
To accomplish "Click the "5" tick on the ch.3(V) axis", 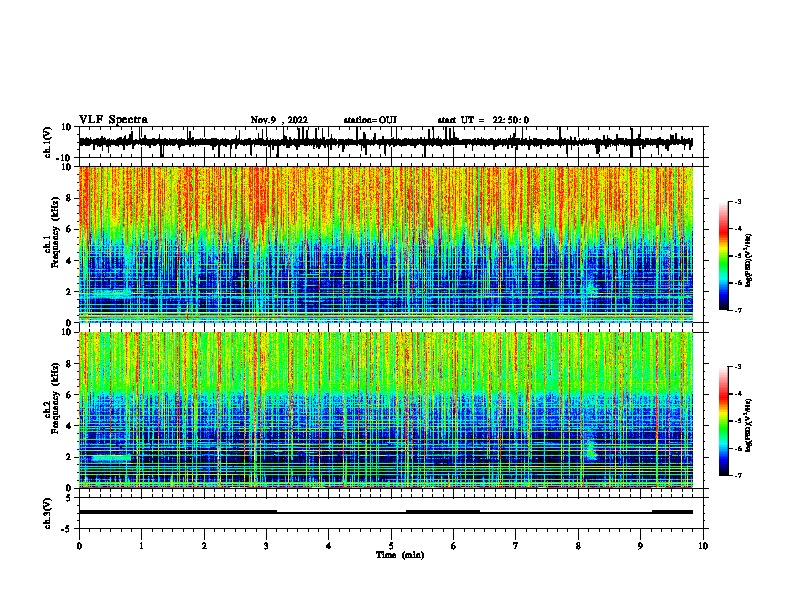I will [x=69, y=497].
